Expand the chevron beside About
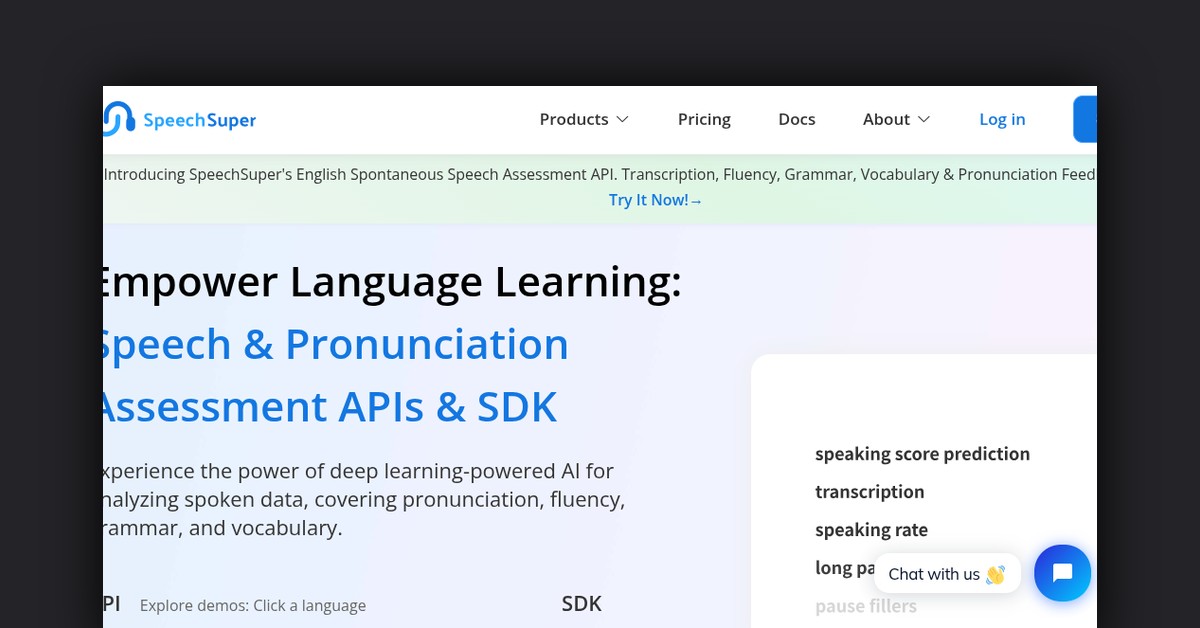The width and height of the screenshot is (1200, 628). coord(924,119)
